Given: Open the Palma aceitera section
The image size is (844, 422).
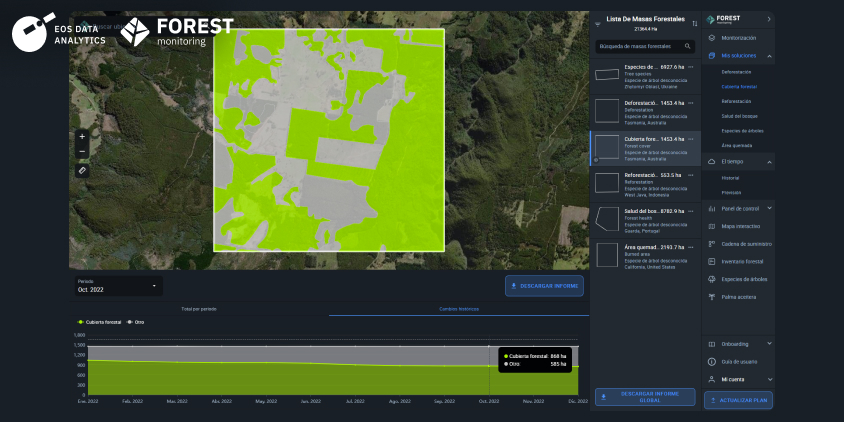Looking at the screenshot, I should point(738,297).
